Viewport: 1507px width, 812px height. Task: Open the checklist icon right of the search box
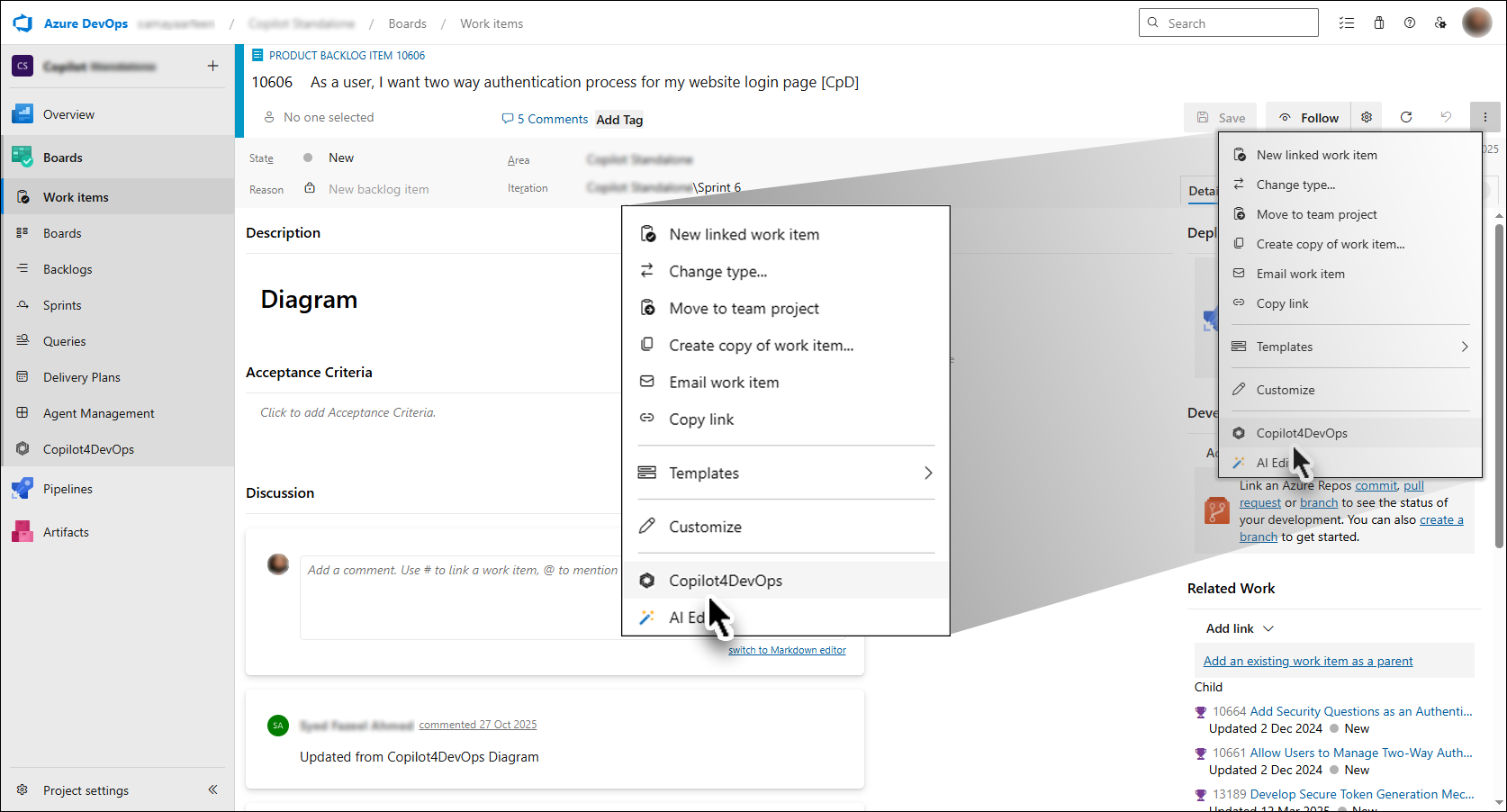click(1347, 23)
